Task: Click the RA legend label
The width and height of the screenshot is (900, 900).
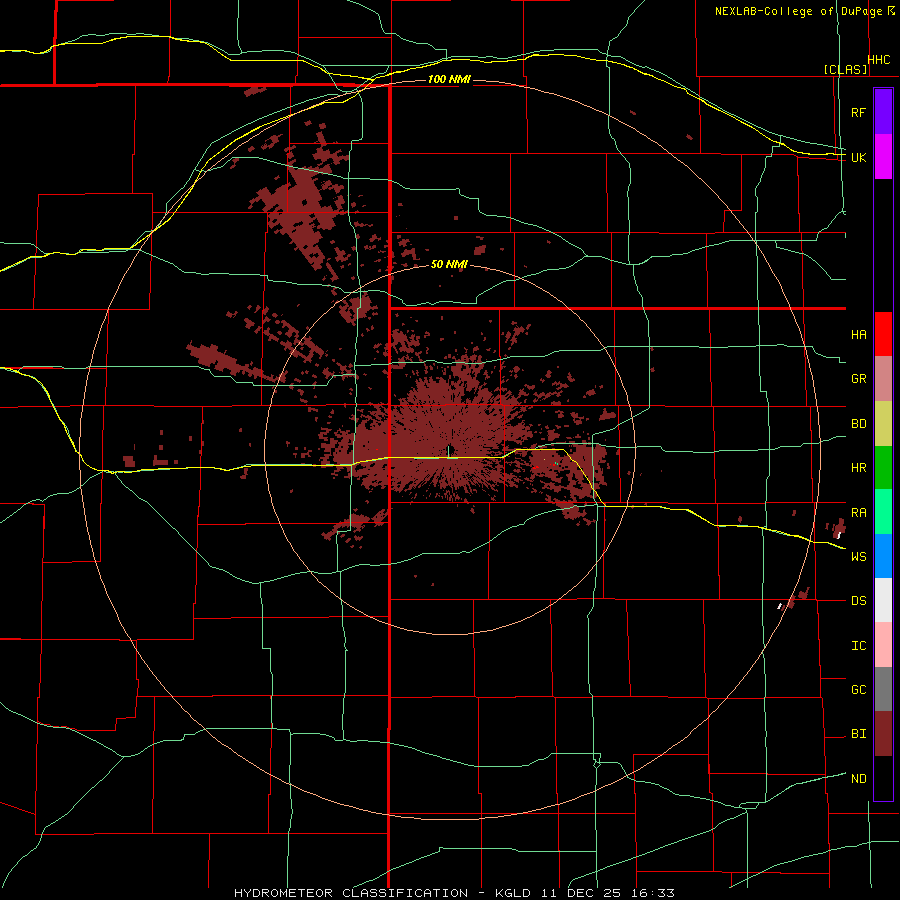Action: point(858,513)
